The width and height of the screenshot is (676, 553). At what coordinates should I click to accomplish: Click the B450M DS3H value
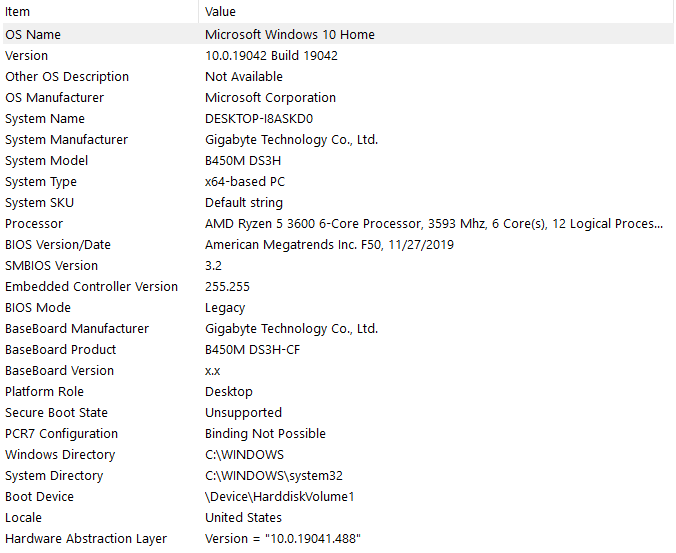[x=243, y=161]
